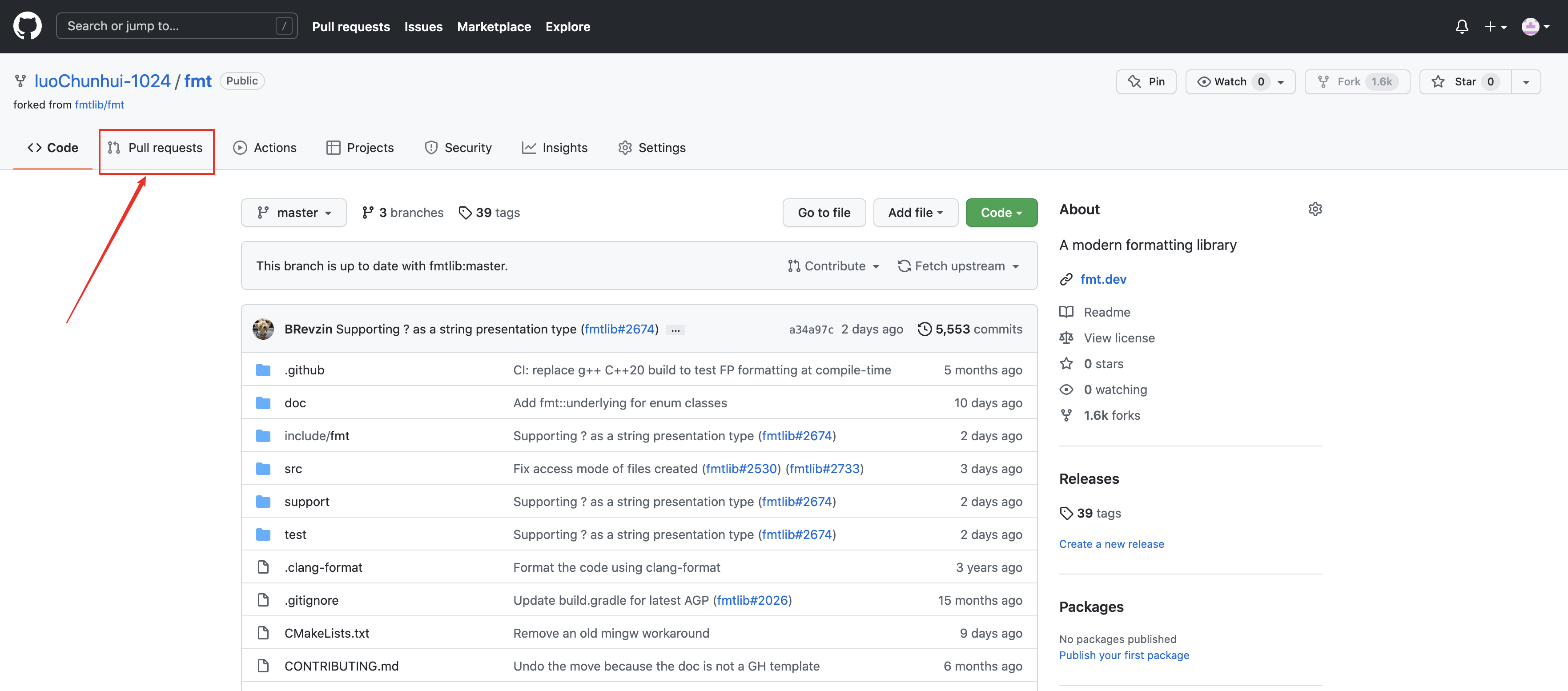Image resolution: width=1568 pixels, height=691 pixels.
Task: Open the fmt repository name link
Action: pos(198,81)
